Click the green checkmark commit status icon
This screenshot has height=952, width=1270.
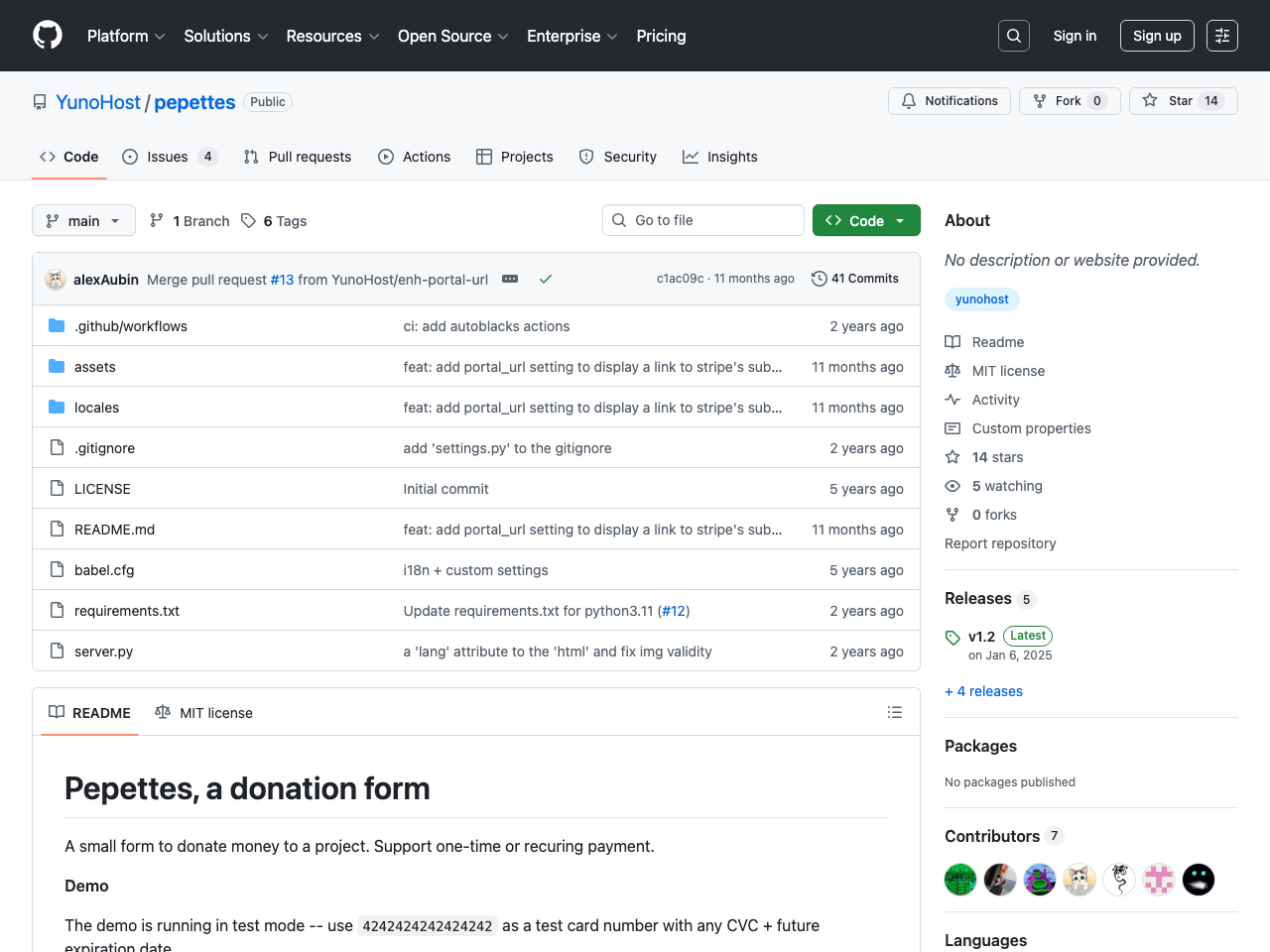tap(545, 280)
